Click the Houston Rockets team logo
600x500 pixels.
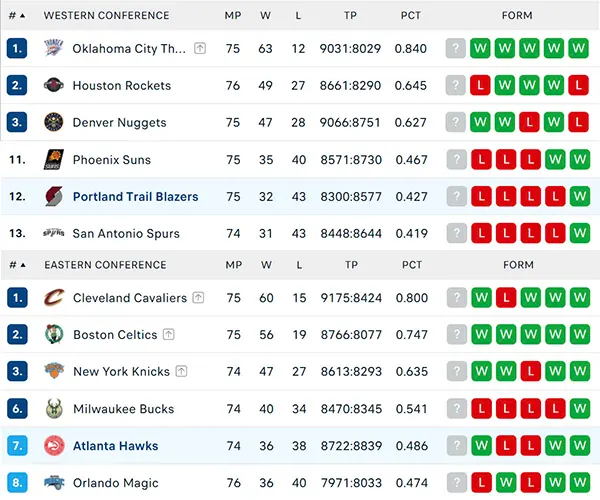[x=54, y=85]
